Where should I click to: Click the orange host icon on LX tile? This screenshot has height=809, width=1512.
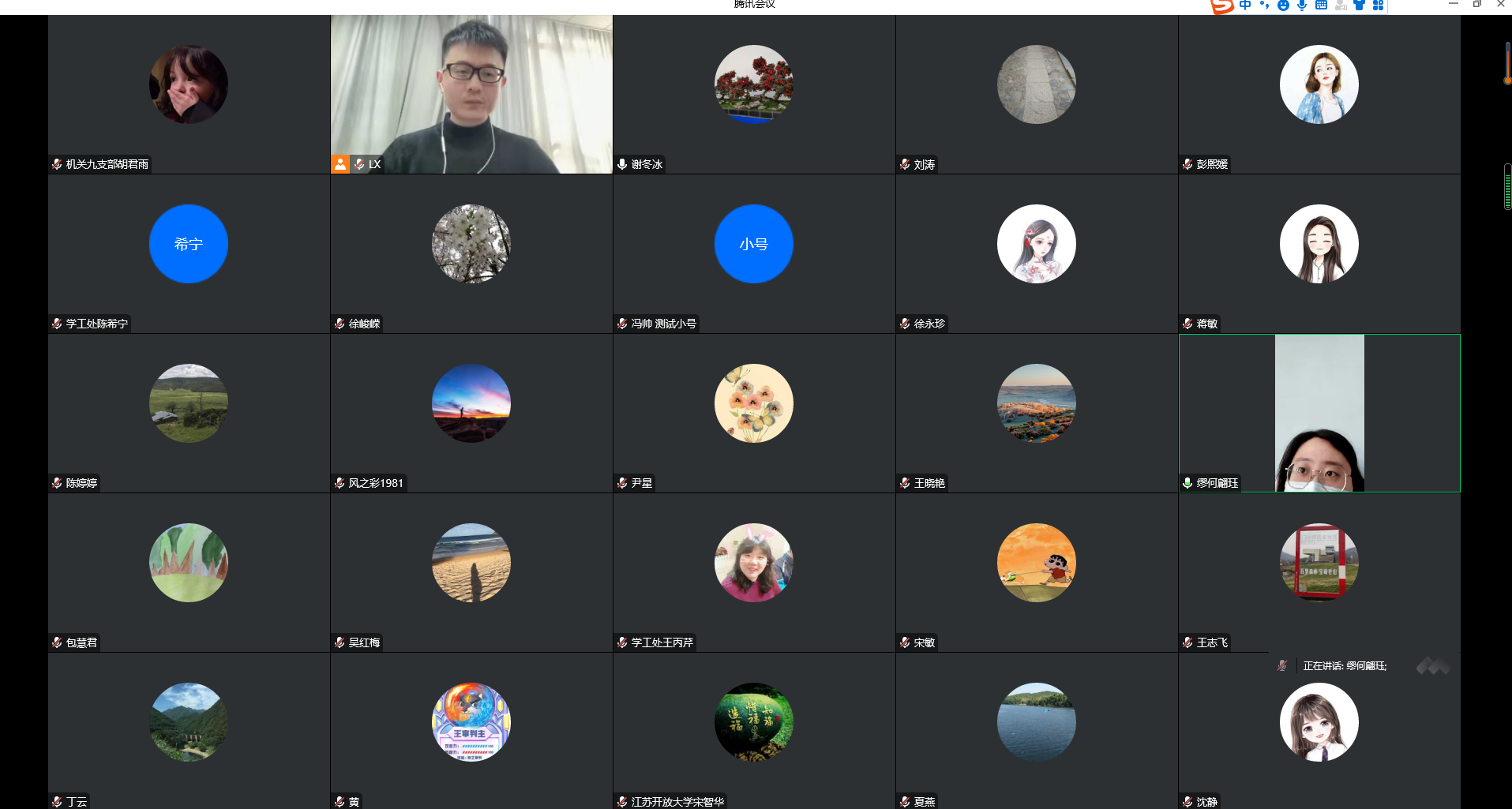click(x=340, y=164)
